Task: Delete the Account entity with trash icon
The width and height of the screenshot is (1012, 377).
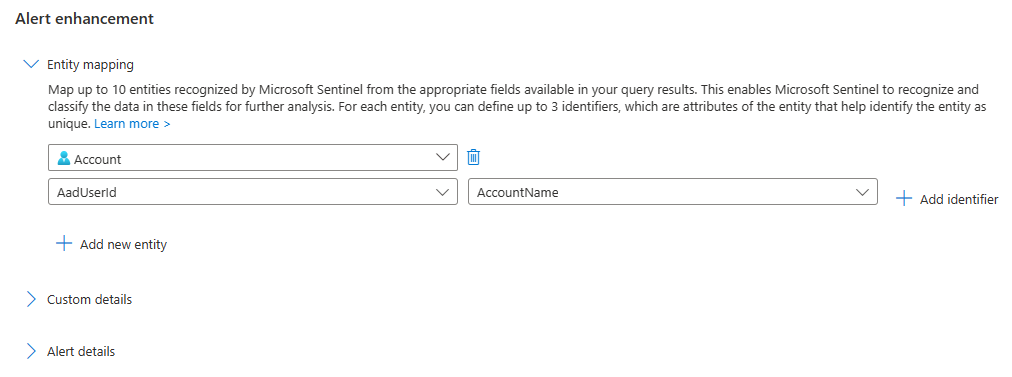Action: [474, 157]
